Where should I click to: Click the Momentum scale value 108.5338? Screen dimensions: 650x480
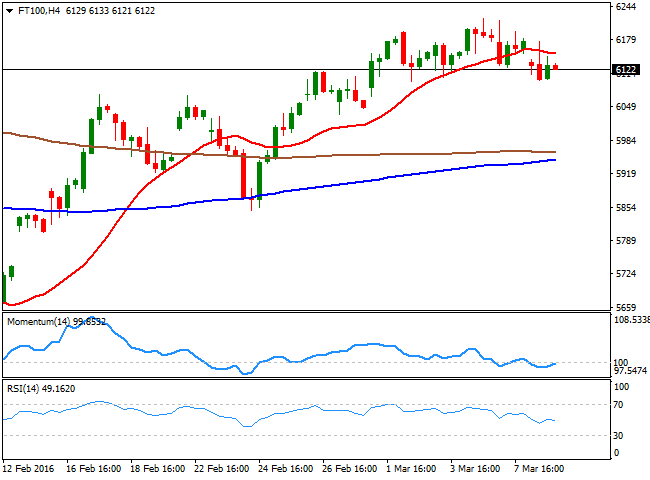(x=631, y=320)
